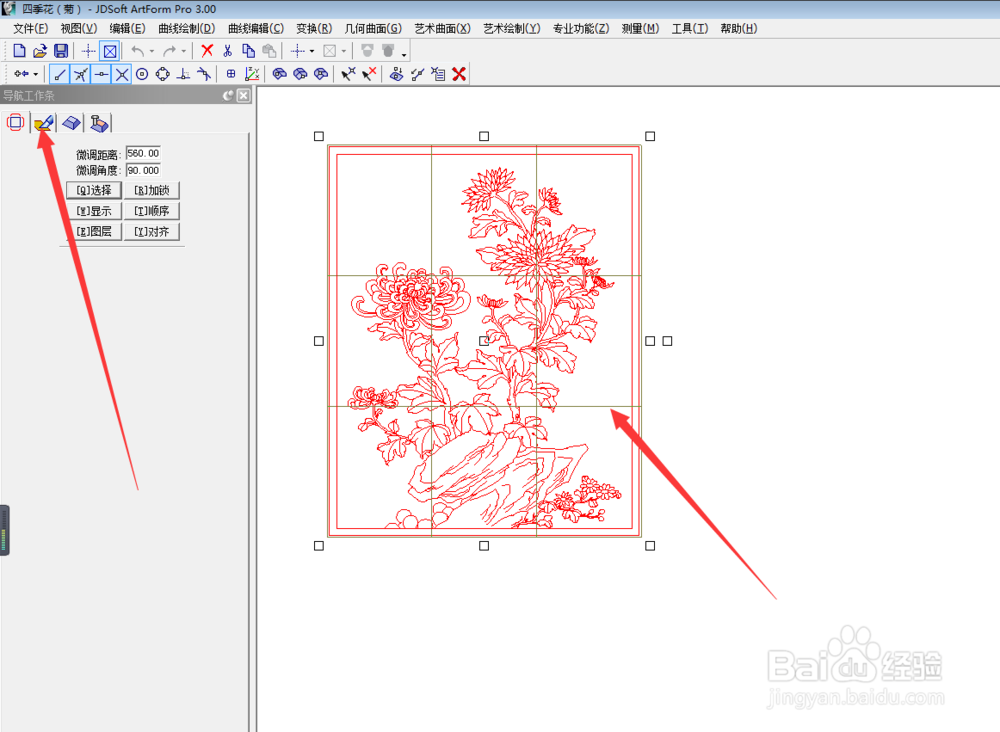Click the crosshair icon right of Paste
The image size is (1000, 732).
coord(297,51)
